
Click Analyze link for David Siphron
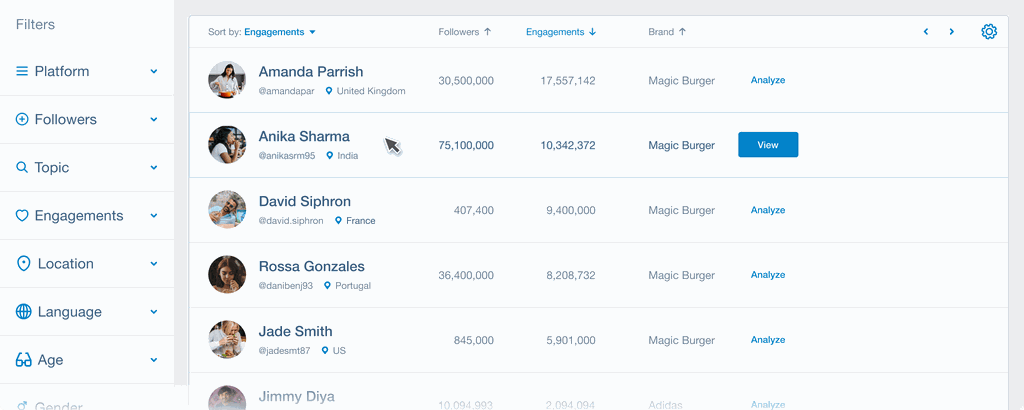point(768,210)
